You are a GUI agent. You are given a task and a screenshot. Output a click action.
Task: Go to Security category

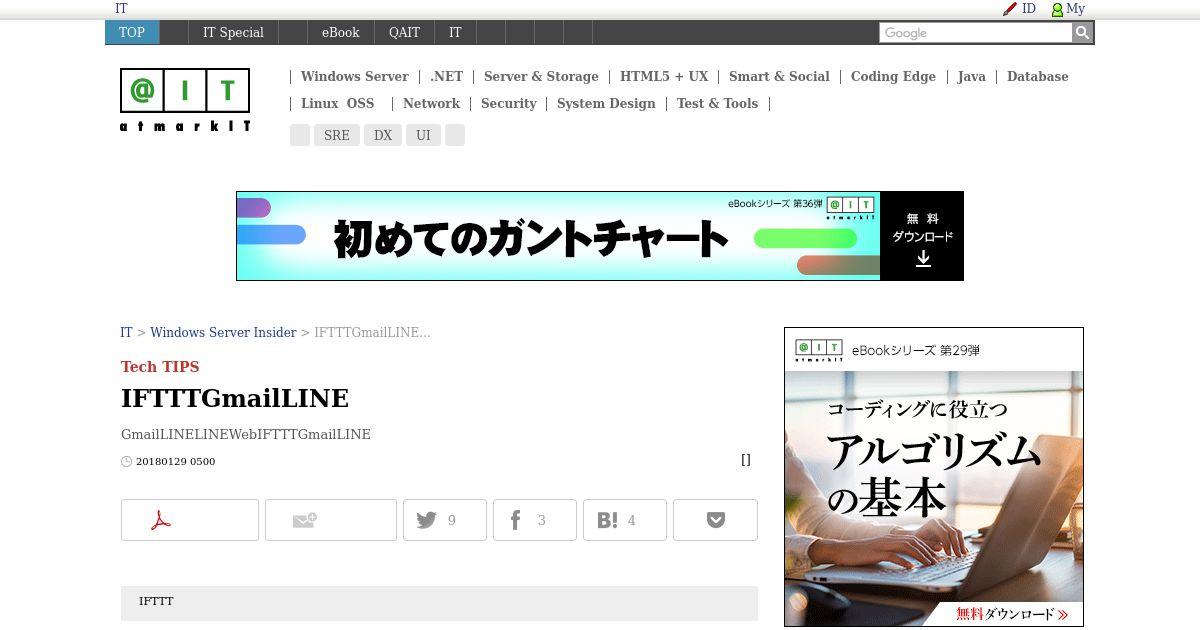click(508, 103)
